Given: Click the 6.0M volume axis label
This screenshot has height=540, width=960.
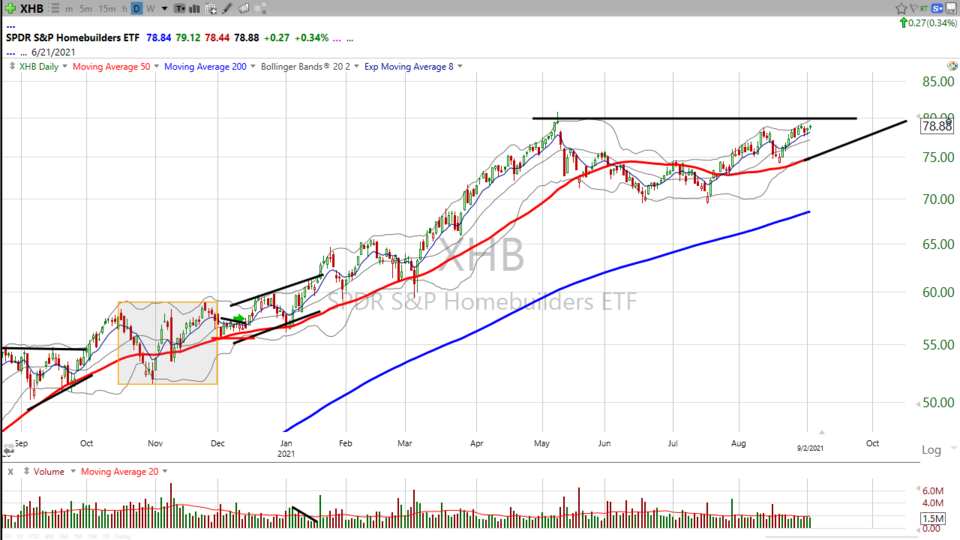Looking at the screenshot, I should pyautogui.click(x=932, y=491).
